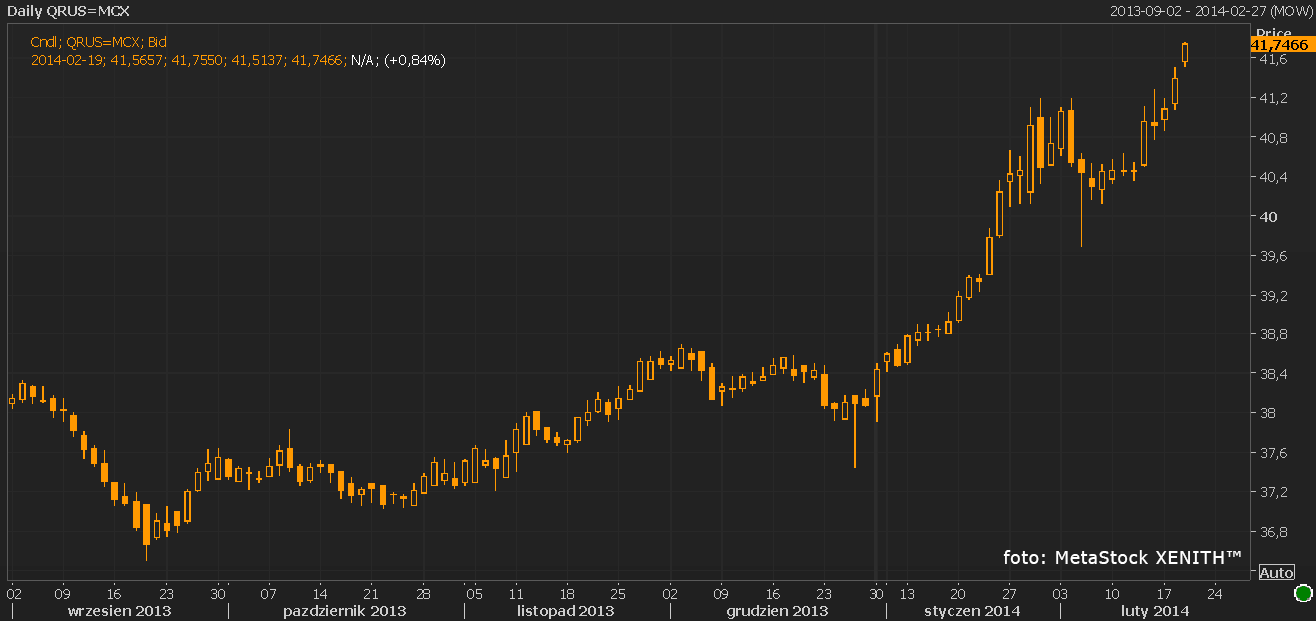
Task: Click the green status indicator circle
Action: (1303, 595)
